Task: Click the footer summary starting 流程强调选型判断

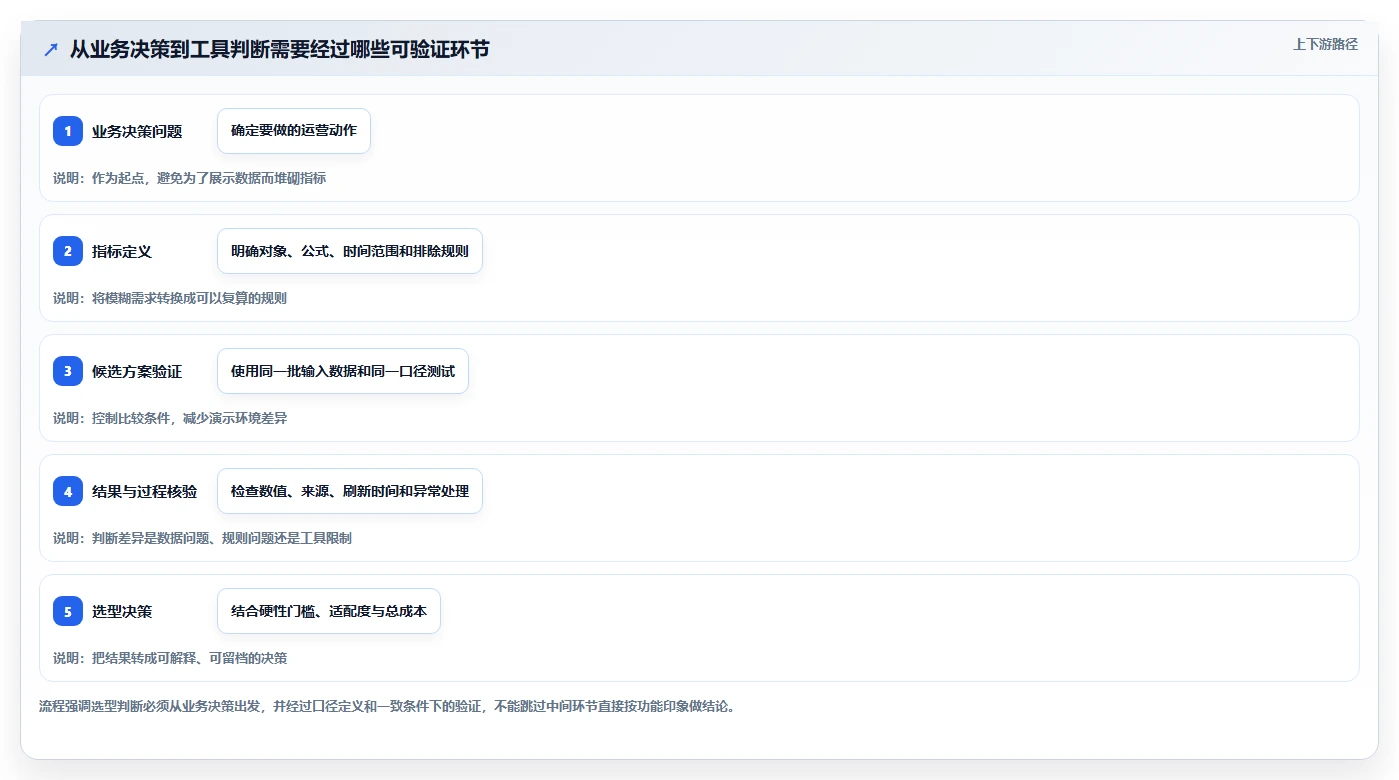Action: click(388, 706)
